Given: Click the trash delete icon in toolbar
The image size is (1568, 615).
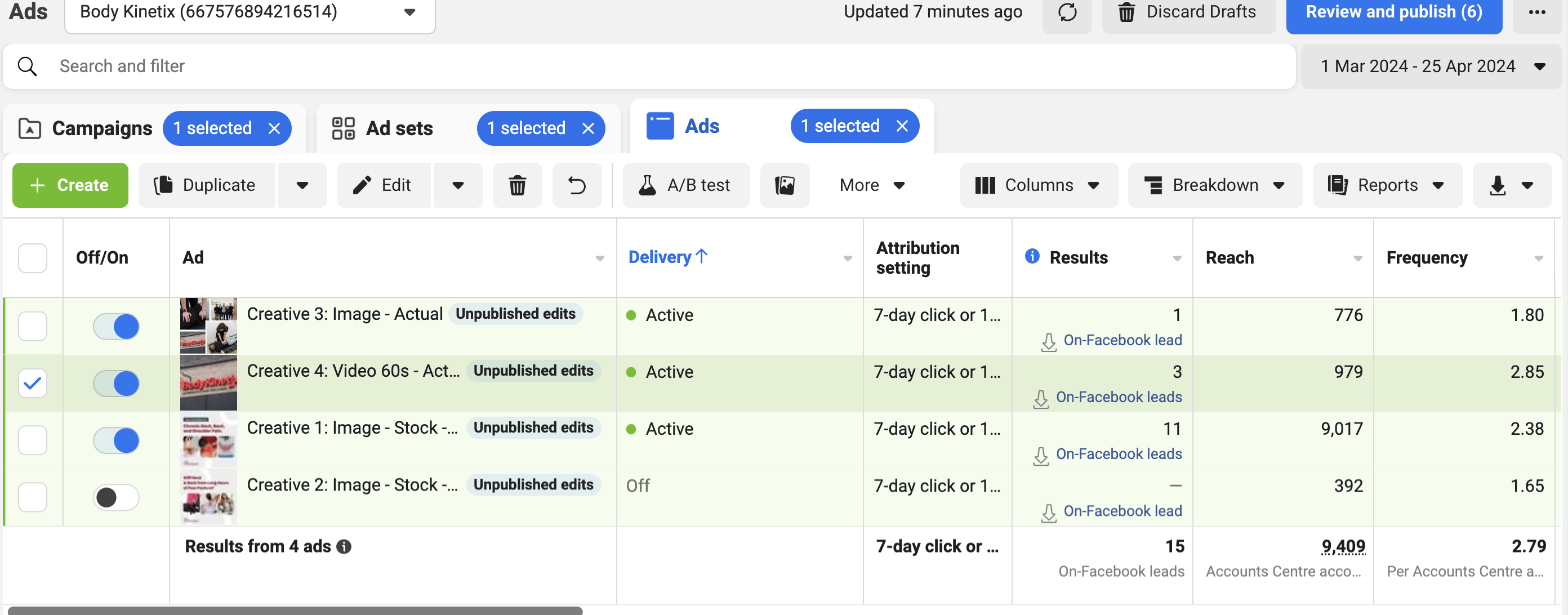Looking at the screenshot, I should (517, 185).
